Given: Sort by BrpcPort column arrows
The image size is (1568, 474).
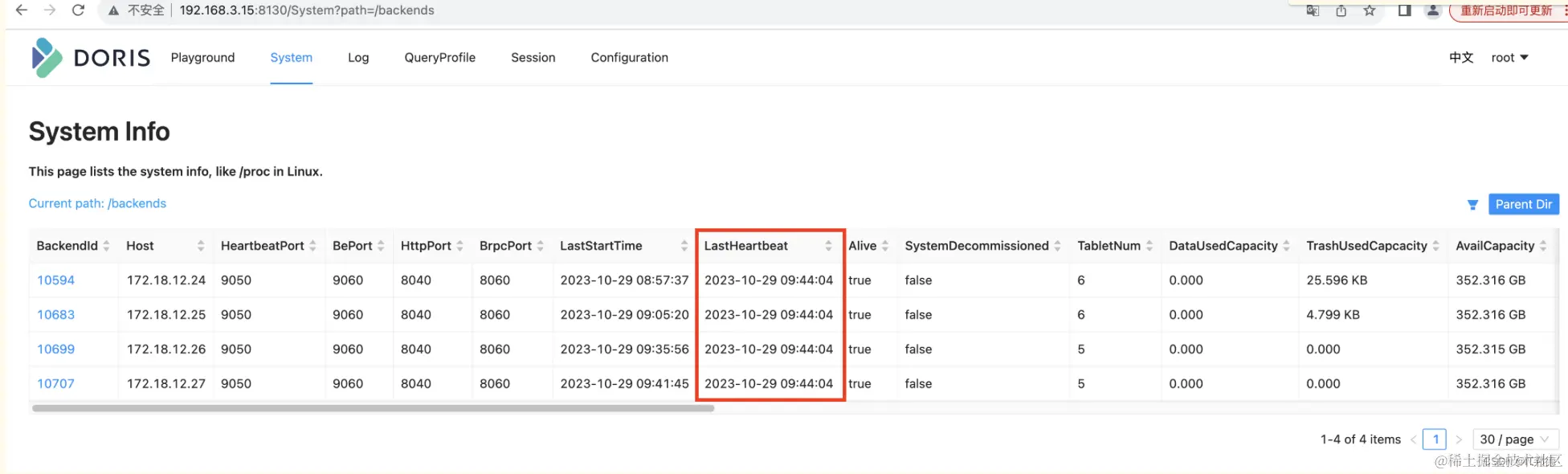Looking at the screenshot, I should [x=540, y=246].
